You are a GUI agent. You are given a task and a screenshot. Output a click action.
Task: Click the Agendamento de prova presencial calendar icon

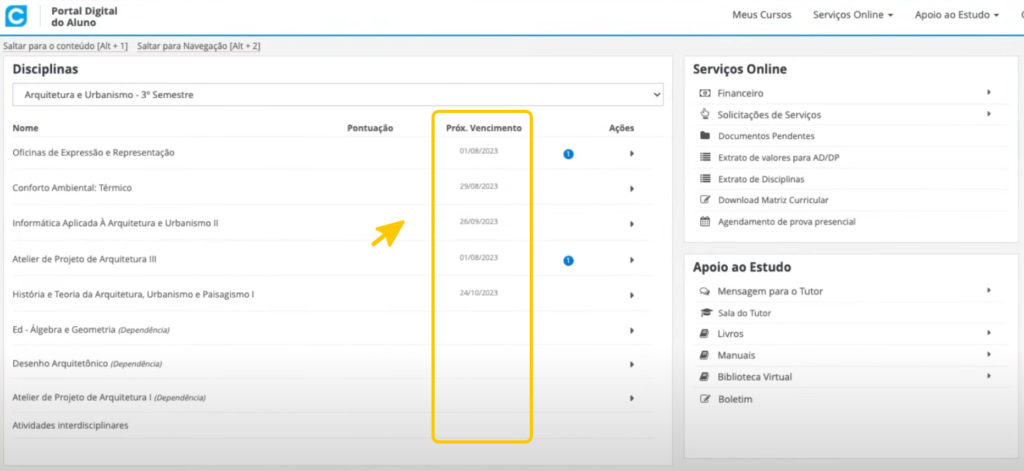pyautogui.click(x=705, y=222)
